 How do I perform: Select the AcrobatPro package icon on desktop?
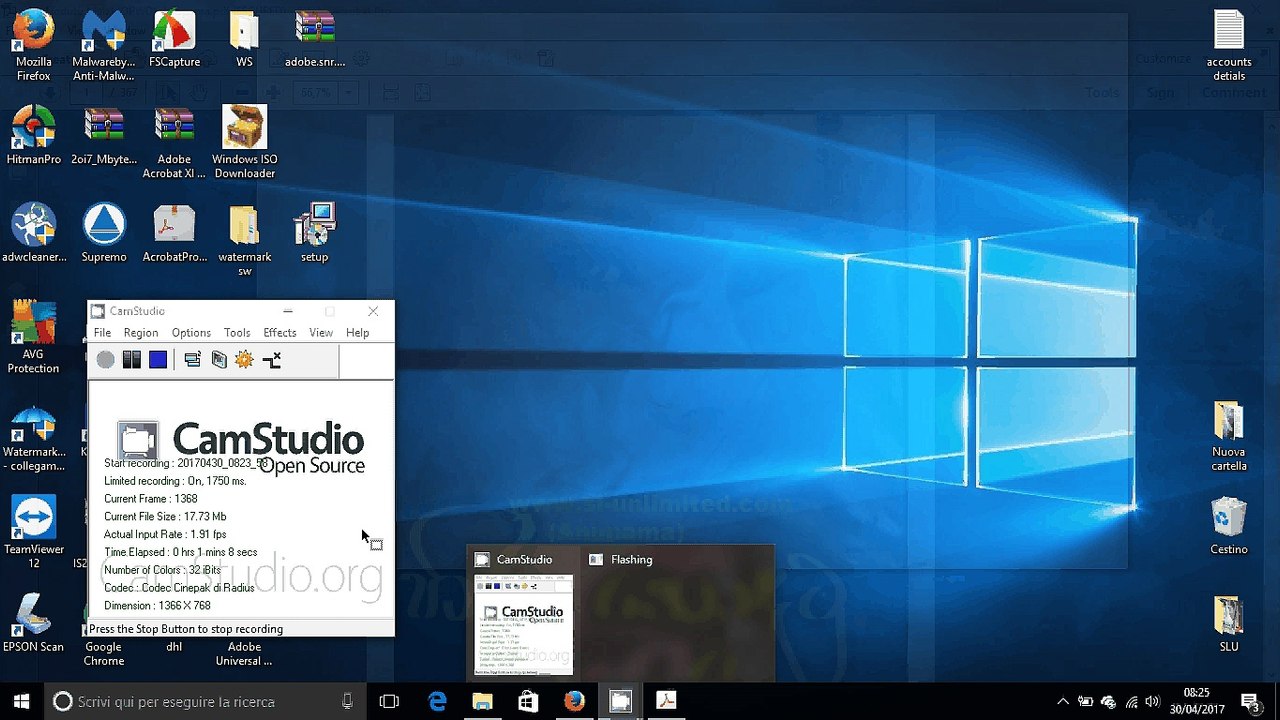(x=175, y=233)
